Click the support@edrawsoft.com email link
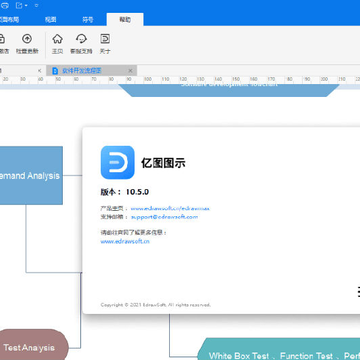This screenshot has height=360, width=360. [x=164, y=217]
